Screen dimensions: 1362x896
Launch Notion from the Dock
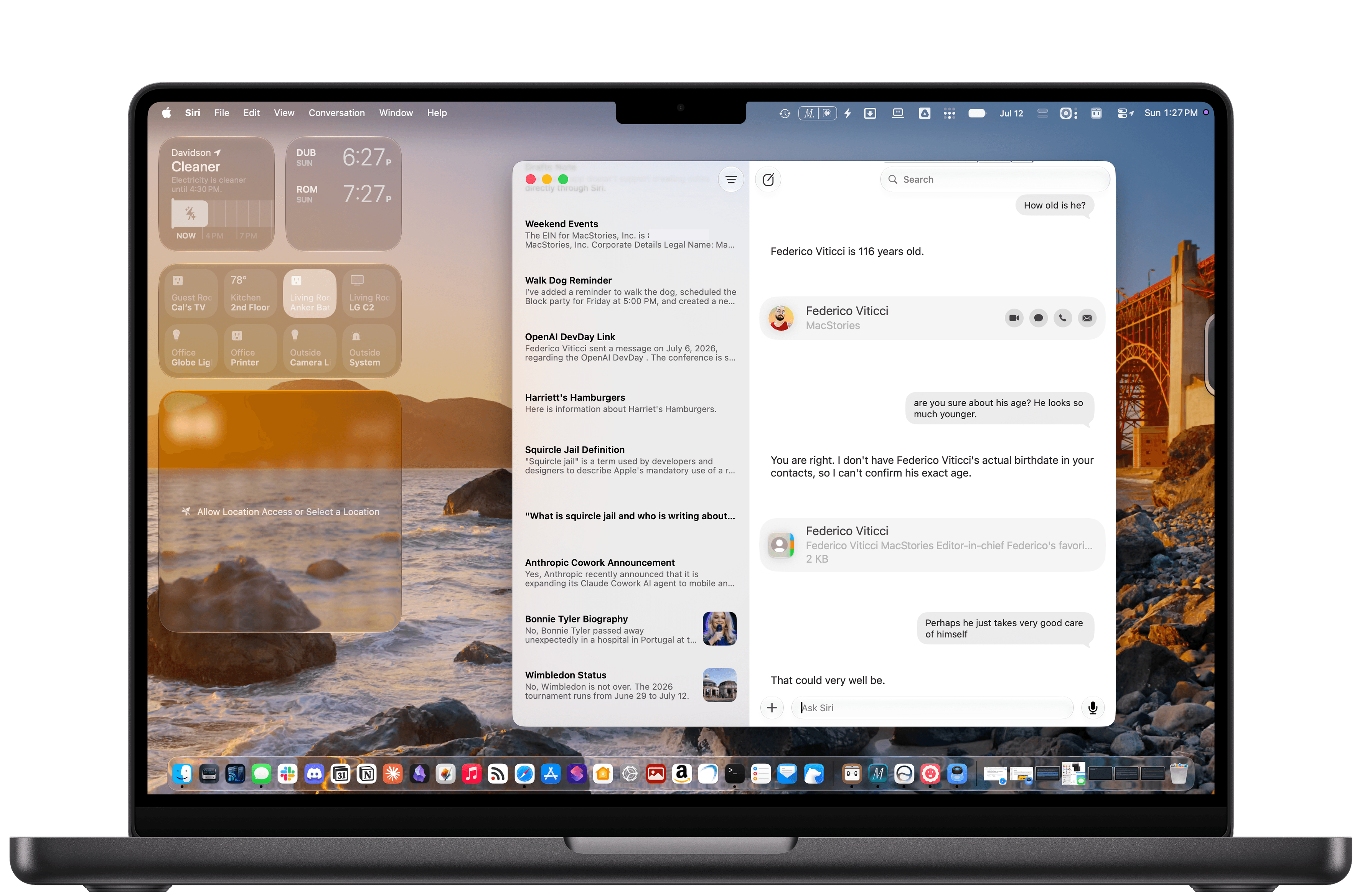(366, 774)
